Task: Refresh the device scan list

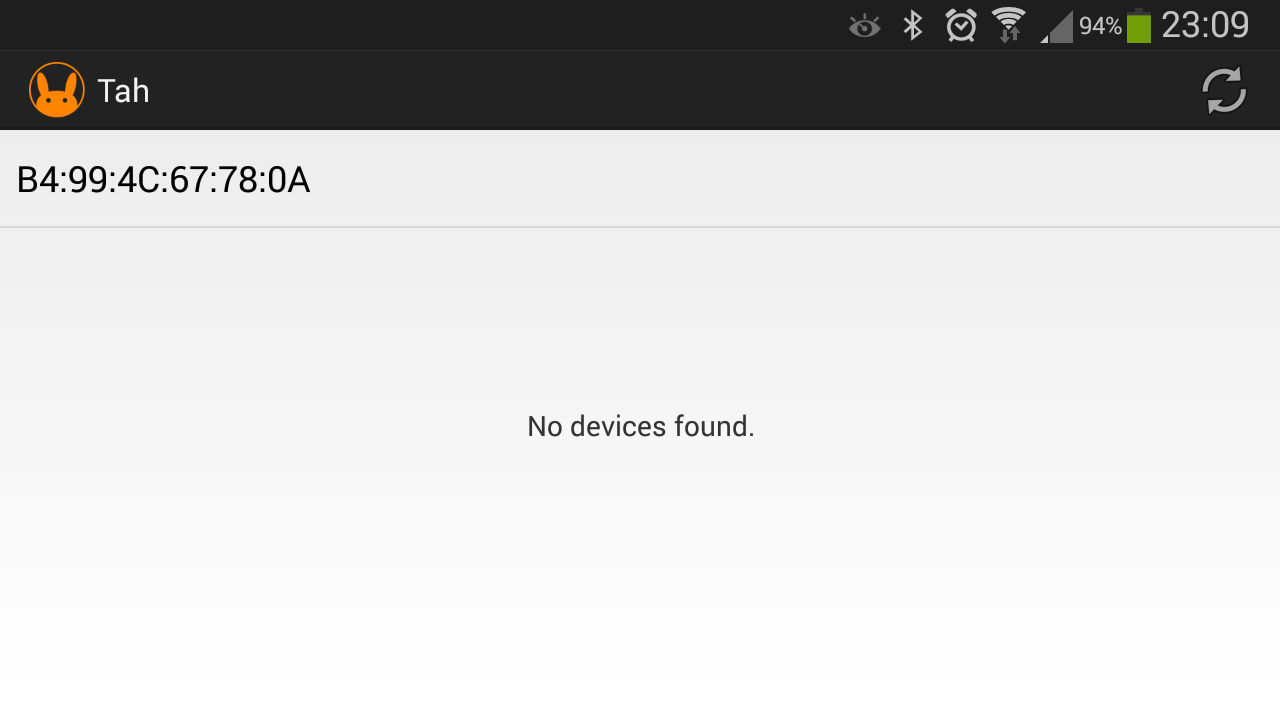Action: (1223, 91)
